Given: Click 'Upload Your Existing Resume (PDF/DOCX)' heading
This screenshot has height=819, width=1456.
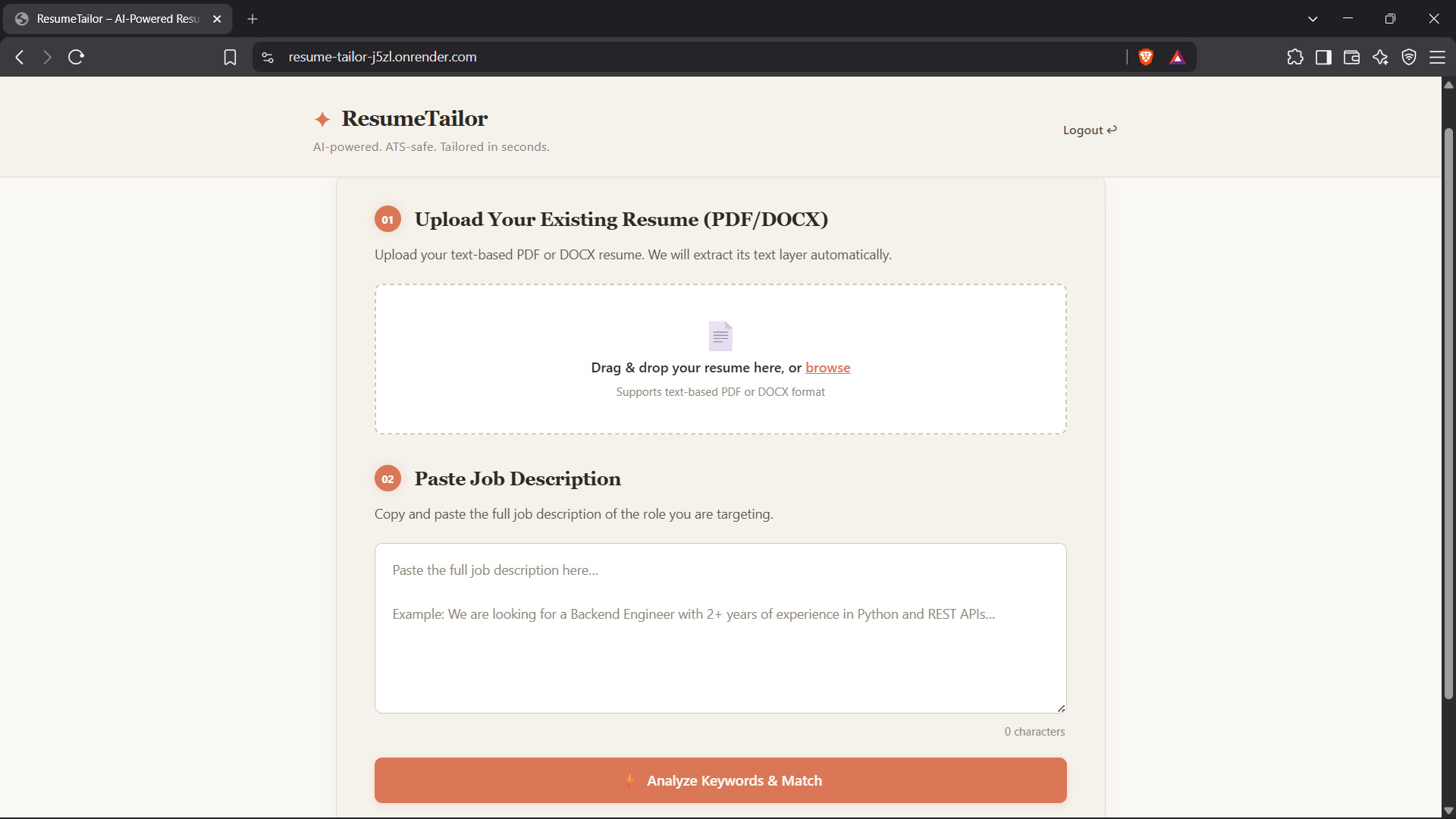Looking at the screenshot, I should [621, 219].
